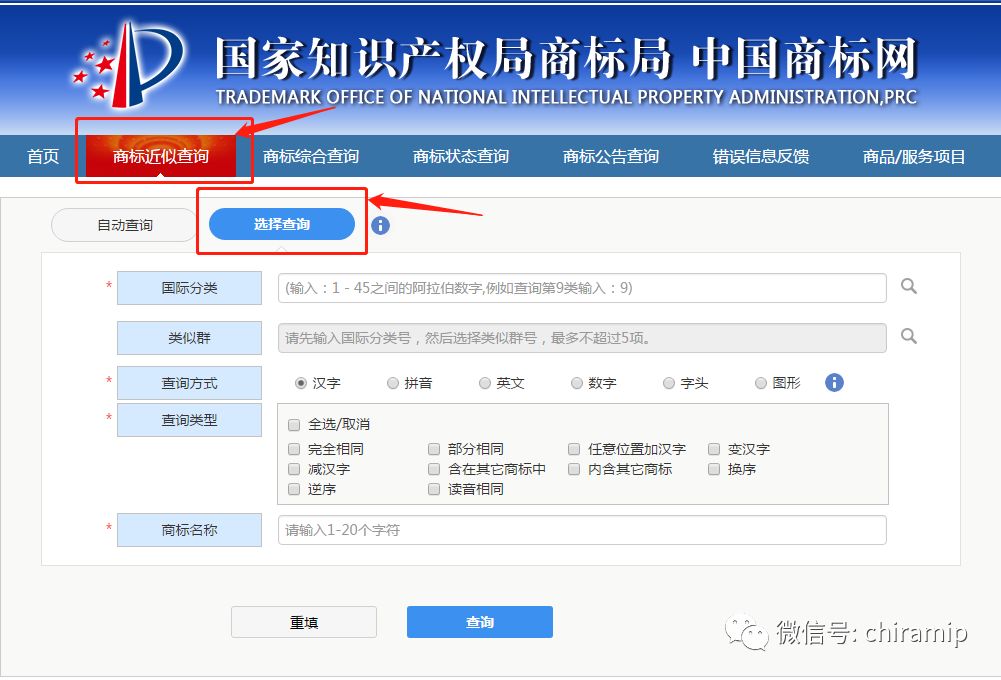Click the 查询方式 label box
This screenshot has width=1001, height=680.
[189, 383]
